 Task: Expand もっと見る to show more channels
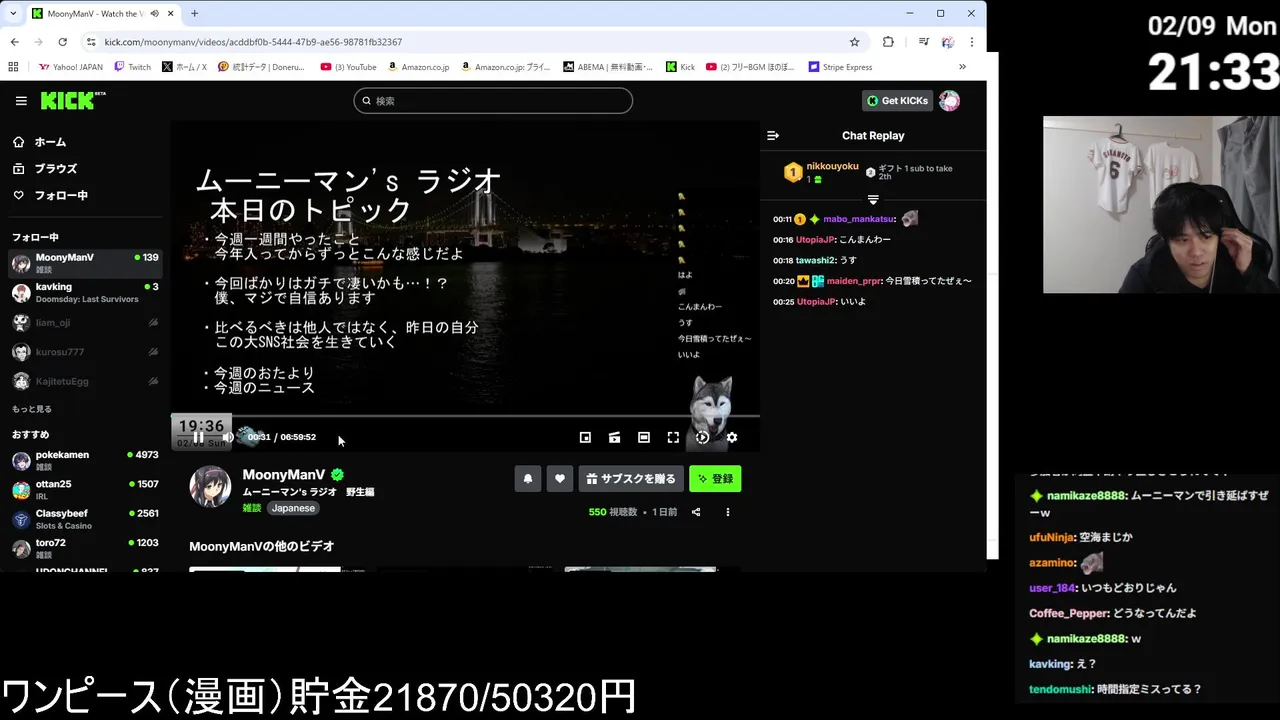(x=32, y=409)
